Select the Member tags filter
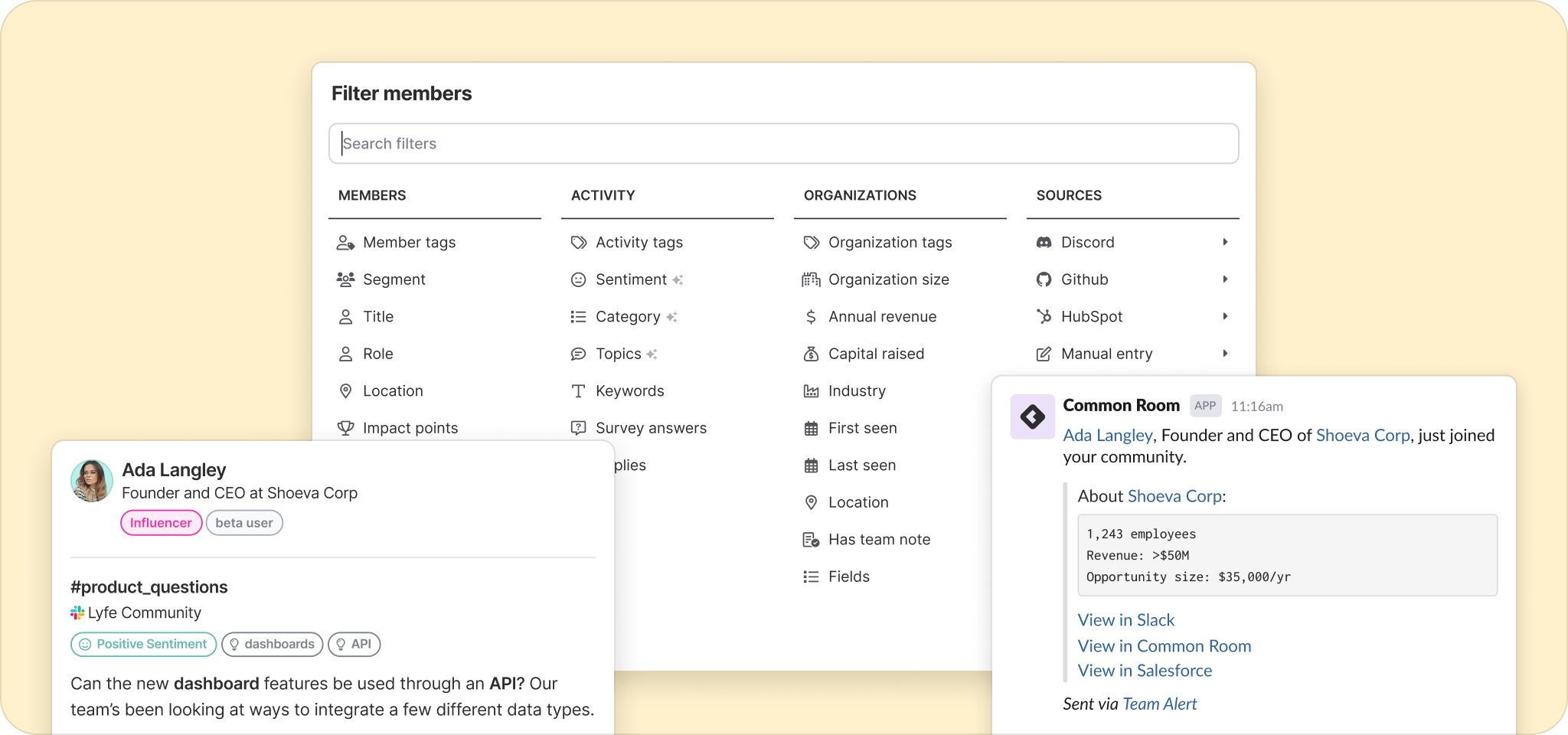This screenshot has width=1568, height=735. (409, 243)
